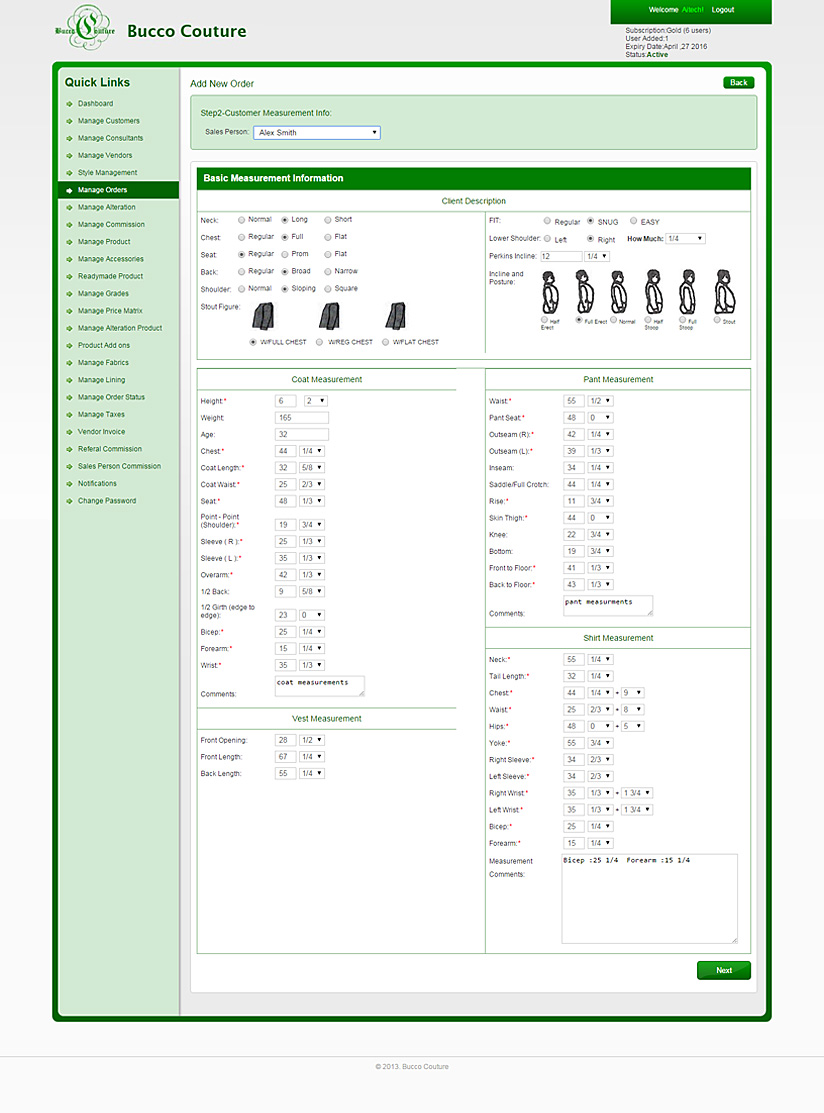This screenshot has width=824, height=1113.
Task: Open Referal Commission link
Action: 109,449
